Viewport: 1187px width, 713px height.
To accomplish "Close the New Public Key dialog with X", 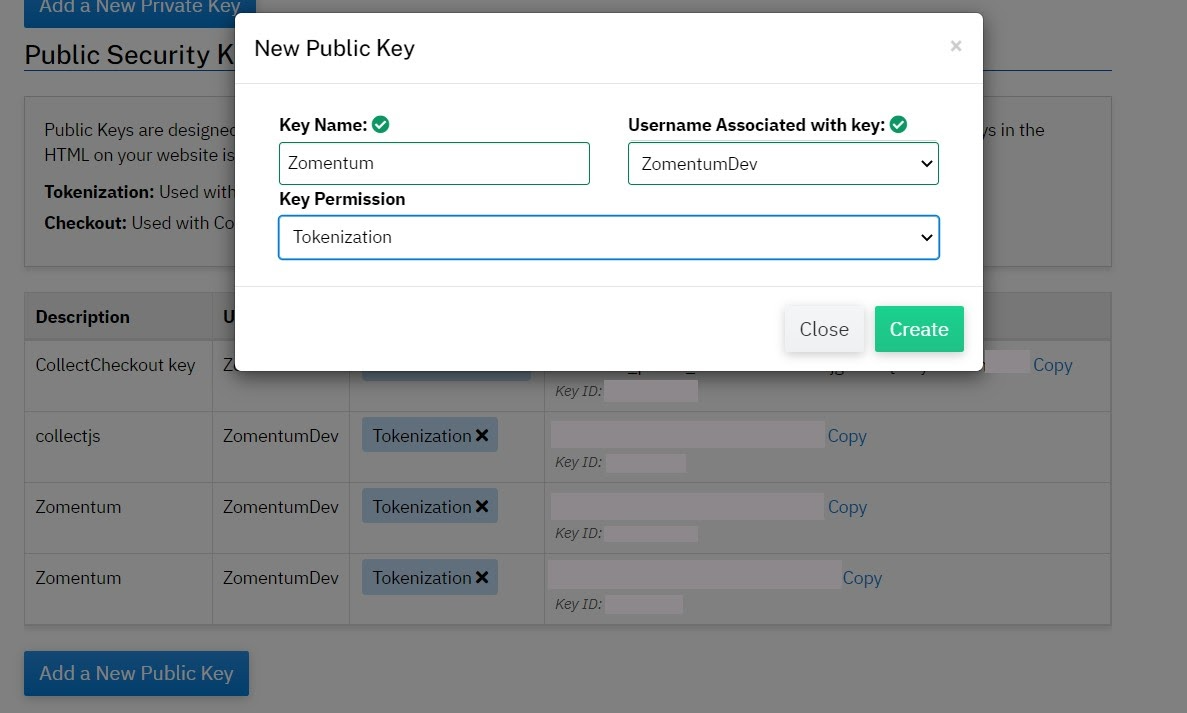I will 956,46.
